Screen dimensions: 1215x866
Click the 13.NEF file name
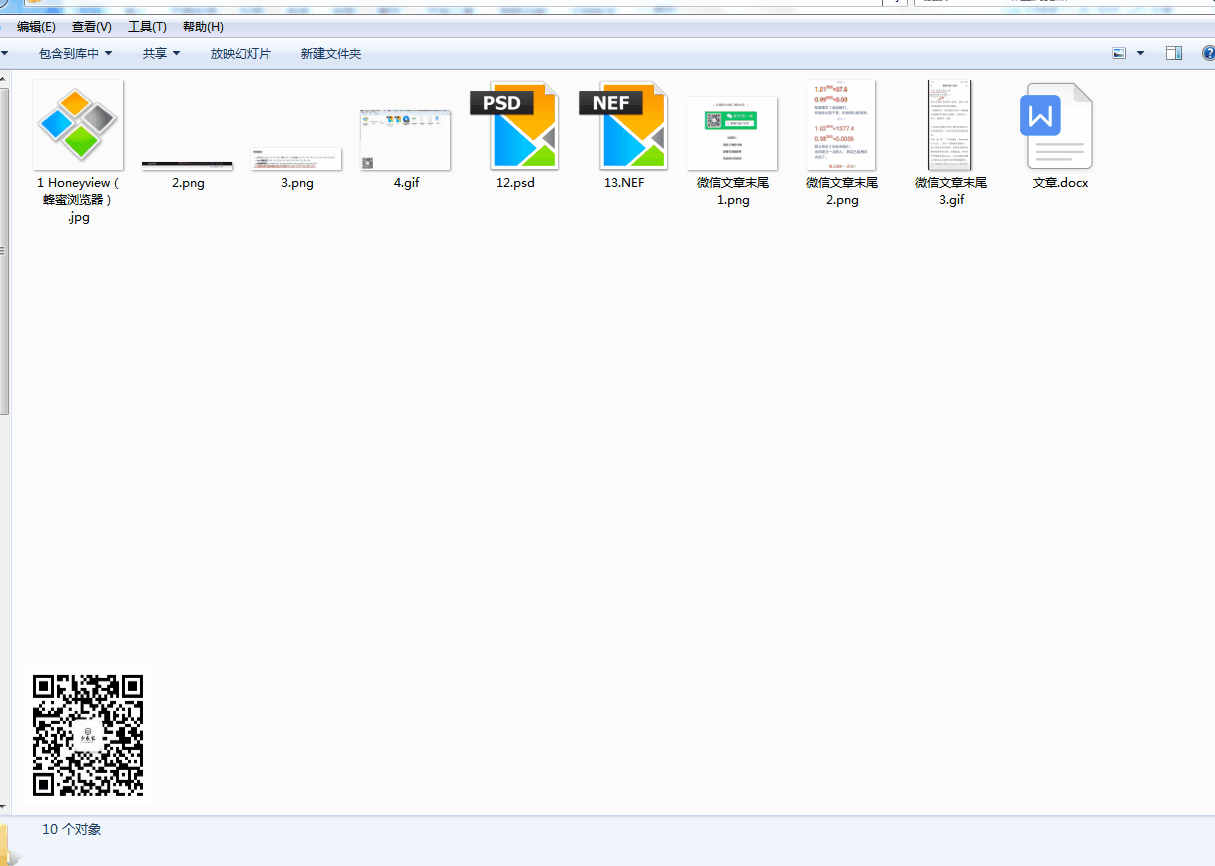tap(624, 183)
